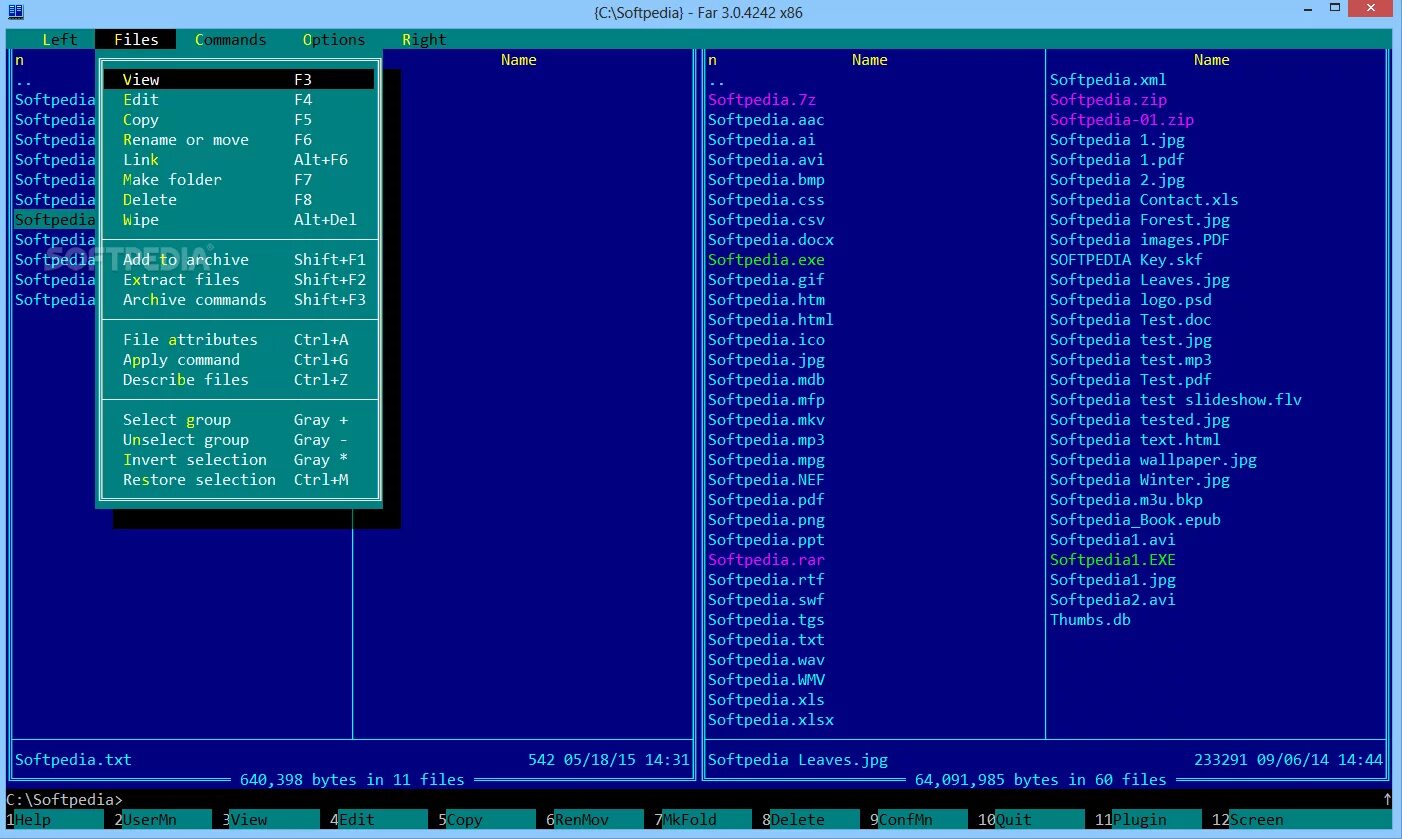Select Softpedia wallpaper.jpg file
Image resolution: width=1402 pixels, height=839 pixels.
[1153, 460]
